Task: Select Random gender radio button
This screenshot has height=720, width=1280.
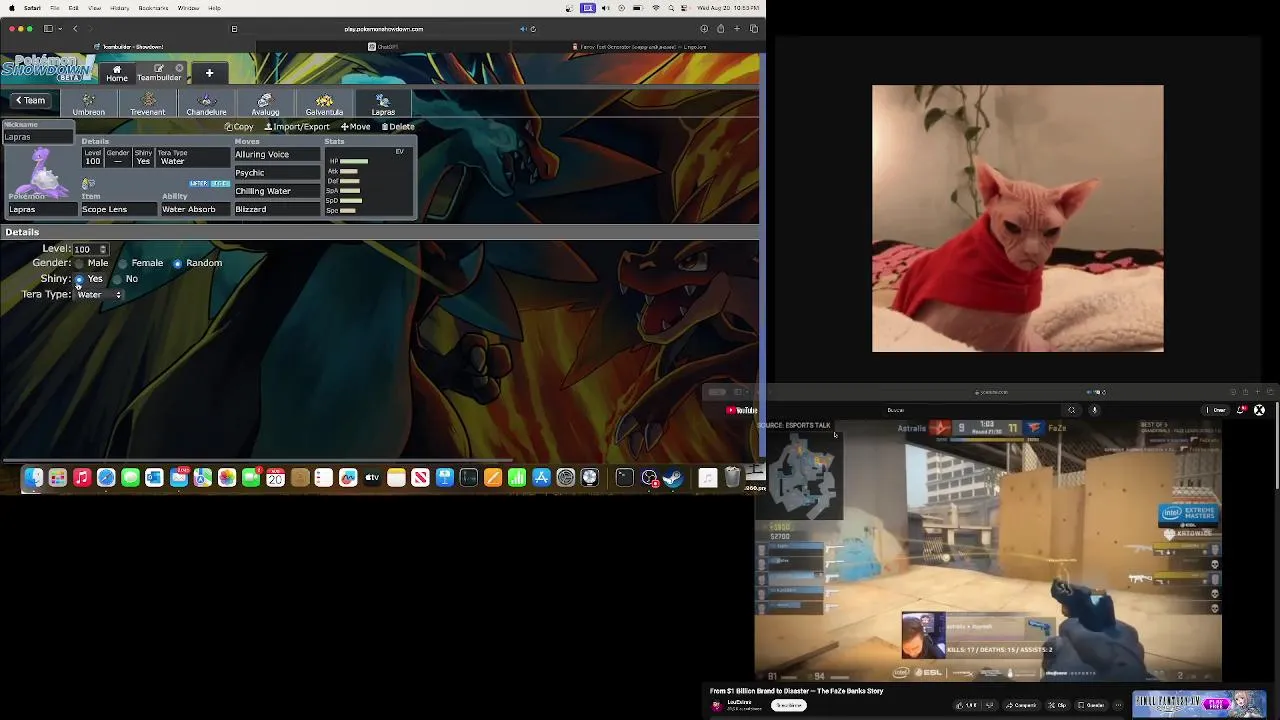Action: (x=177, y=263)
